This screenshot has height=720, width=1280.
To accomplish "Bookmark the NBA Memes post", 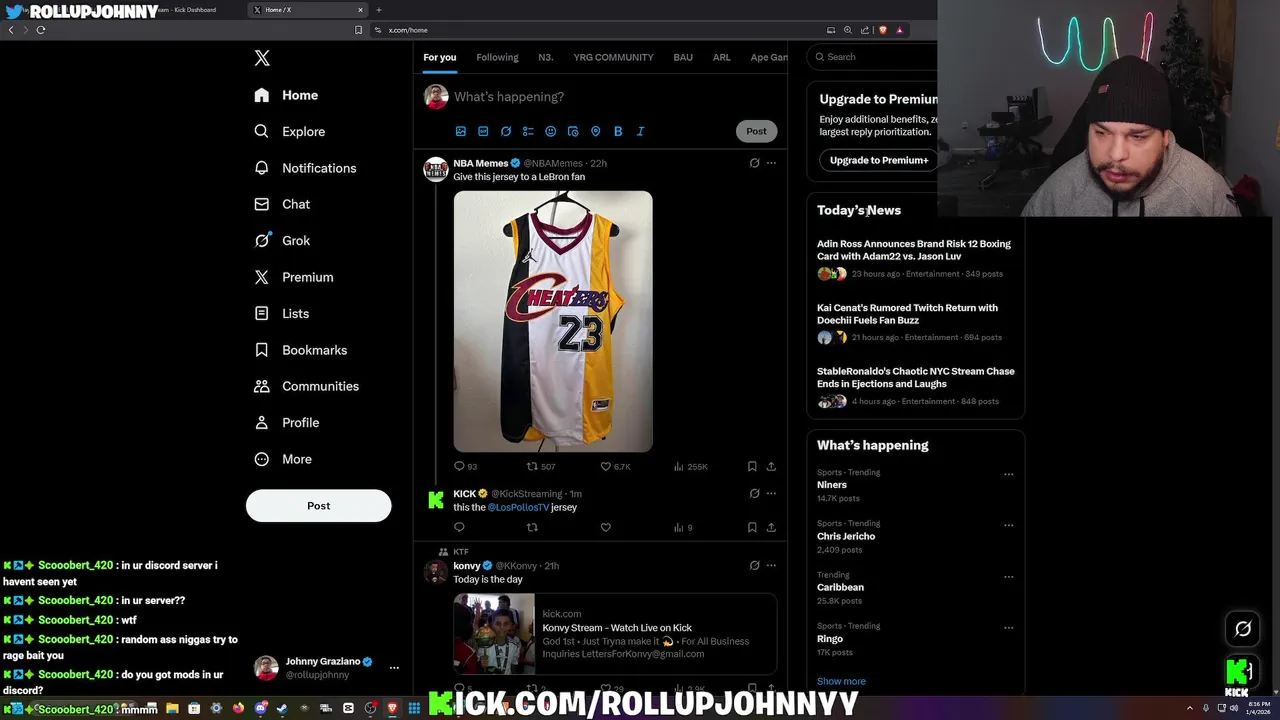I will click(752, 466).
